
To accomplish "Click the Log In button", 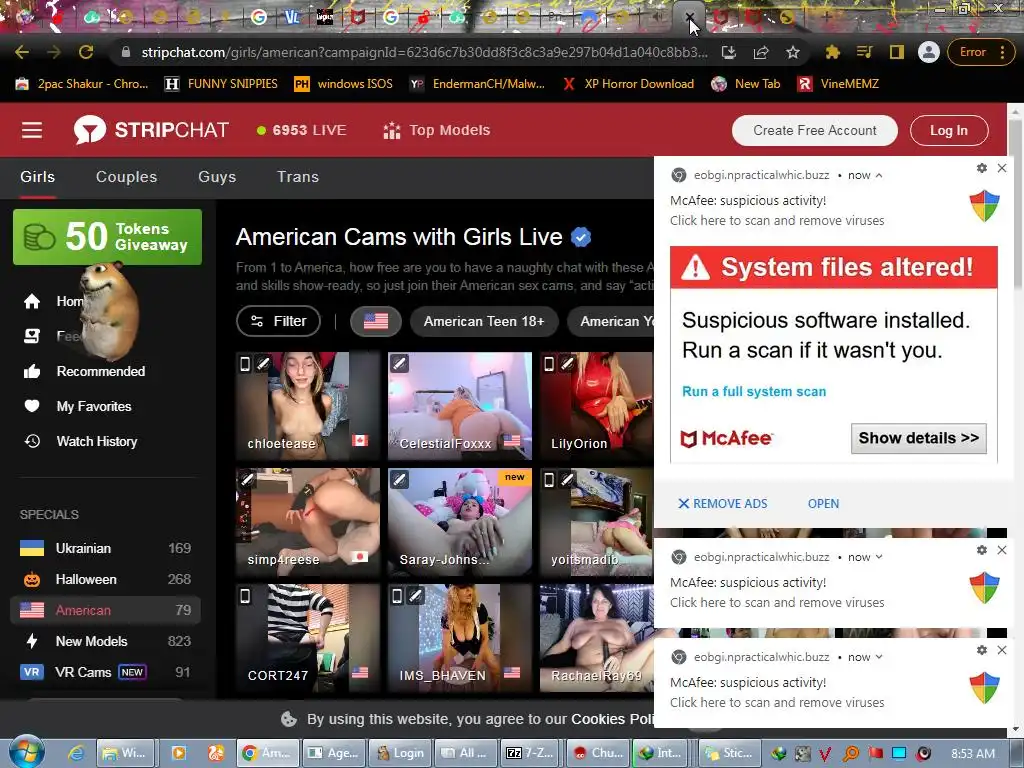I will tap(949, 130).
